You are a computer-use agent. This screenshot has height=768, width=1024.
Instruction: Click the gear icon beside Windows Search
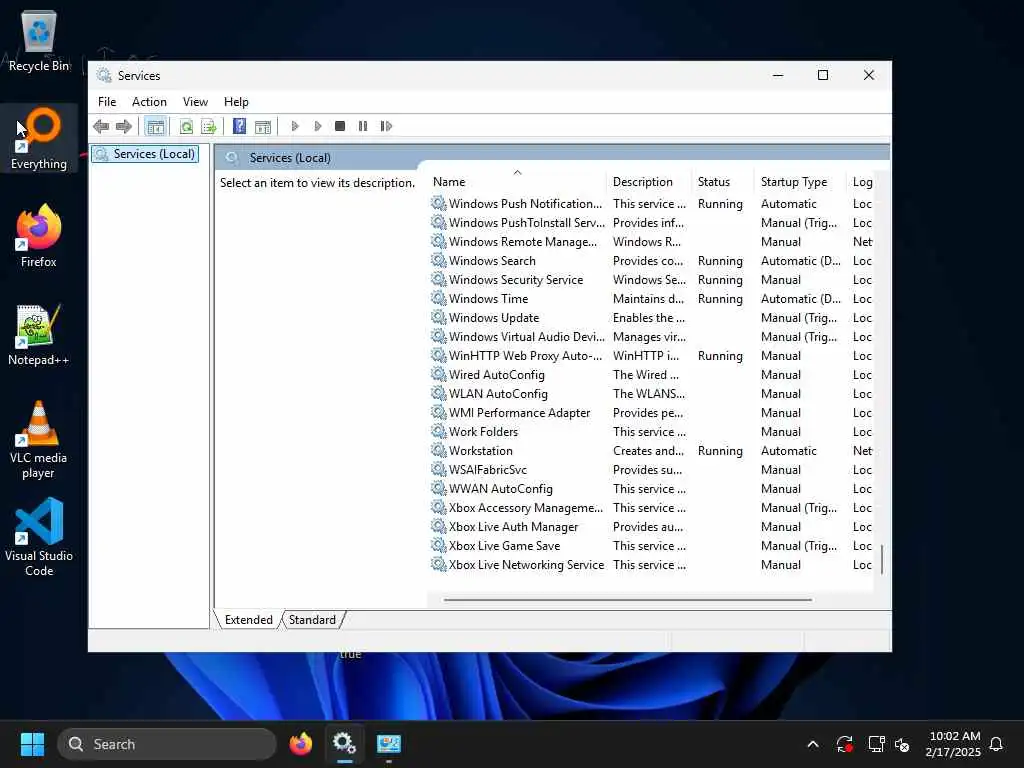point(439,261)
